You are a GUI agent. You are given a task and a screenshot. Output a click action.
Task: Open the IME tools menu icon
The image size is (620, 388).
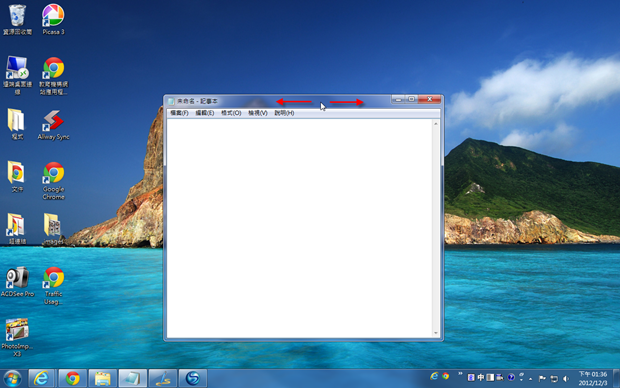click(x=500, y=377)
